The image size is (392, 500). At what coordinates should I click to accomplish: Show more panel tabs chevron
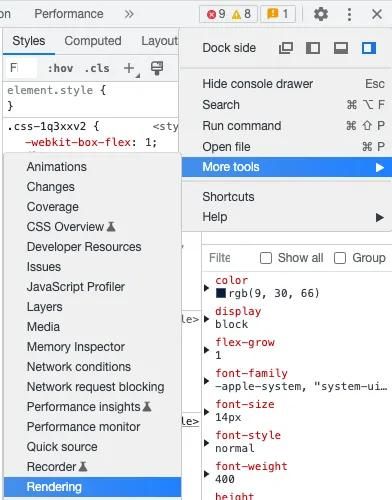pos(129,14)
